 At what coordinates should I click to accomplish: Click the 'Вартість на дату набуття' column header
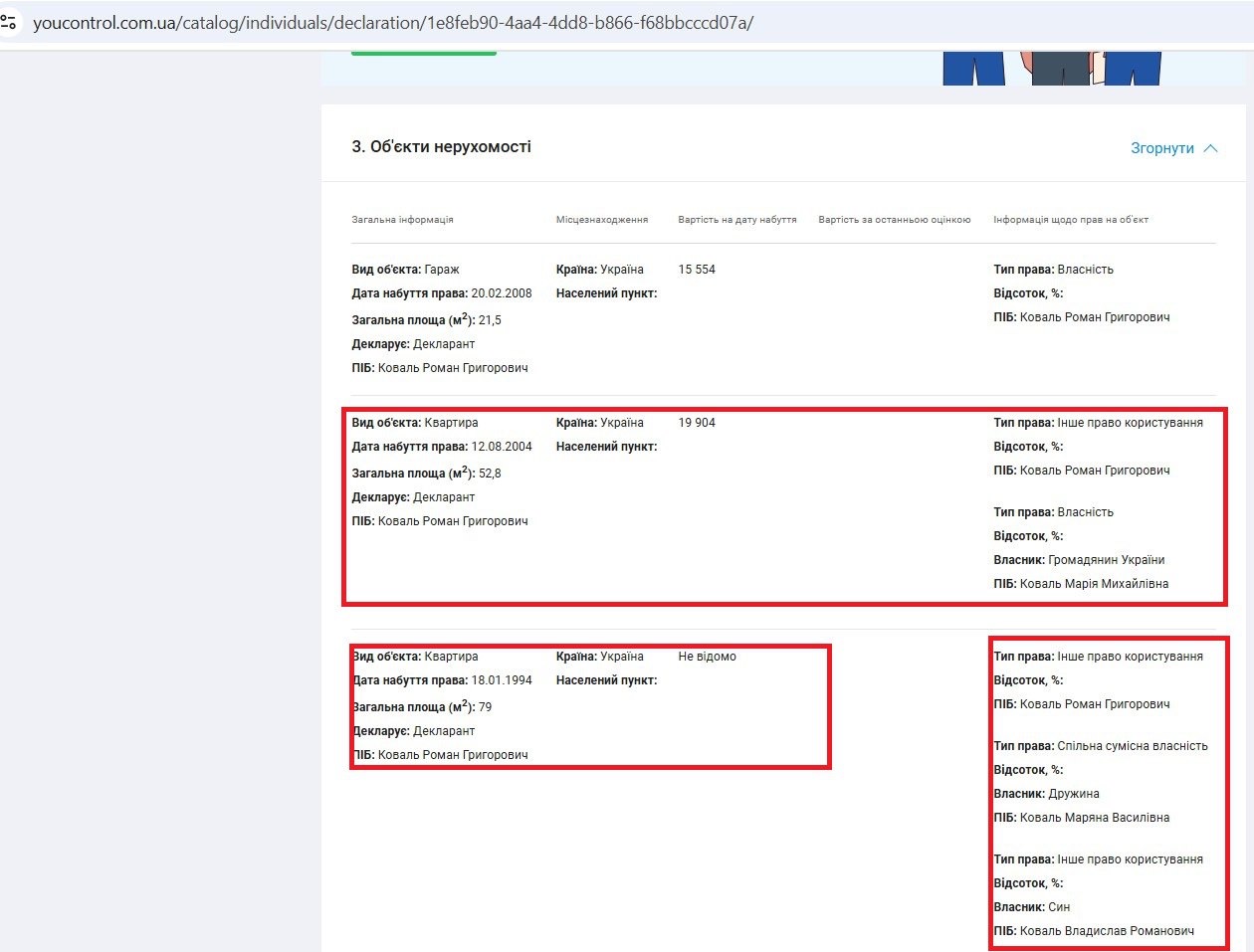pos(737,220)
